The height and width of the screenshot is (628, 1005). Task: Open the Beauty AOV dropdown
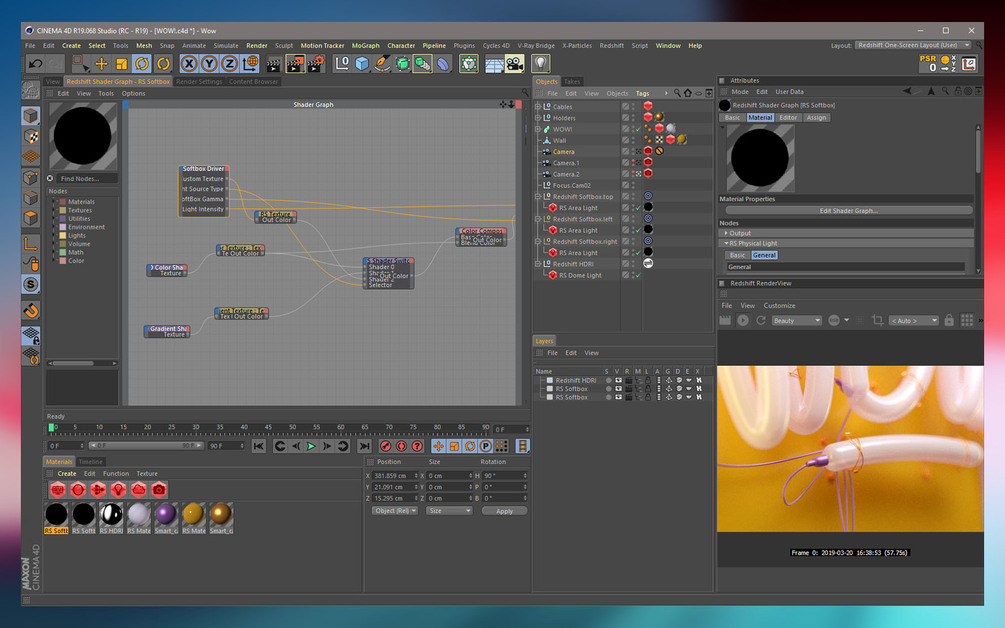(x=796, y=320)
